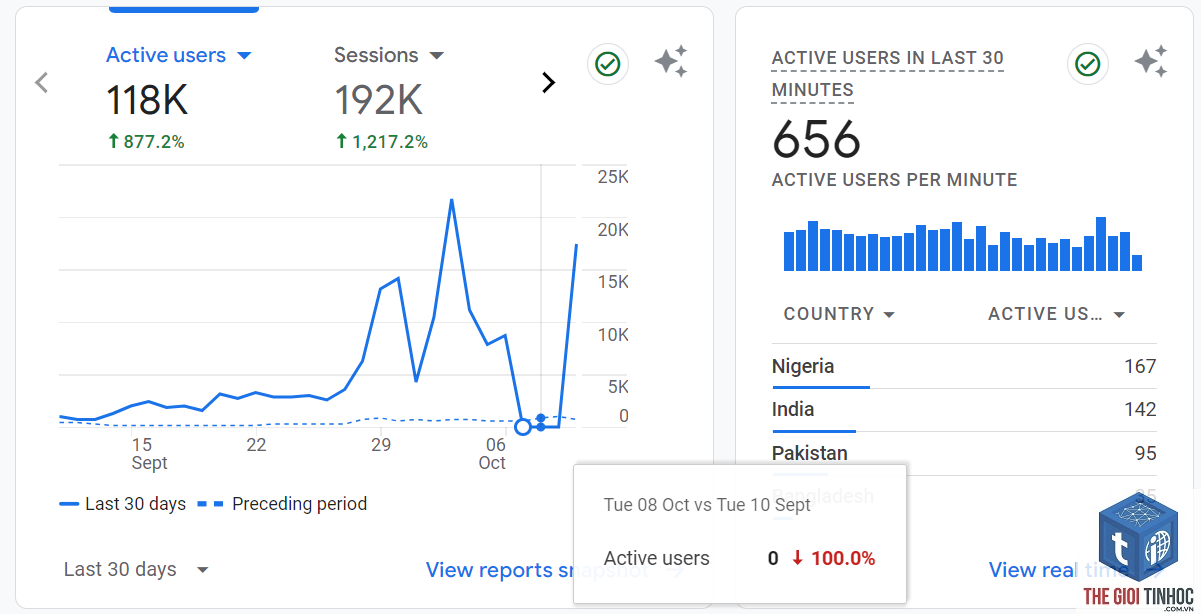1201x614 pixels.
Task: Click India's 142 active users value
Action: 1140,409
